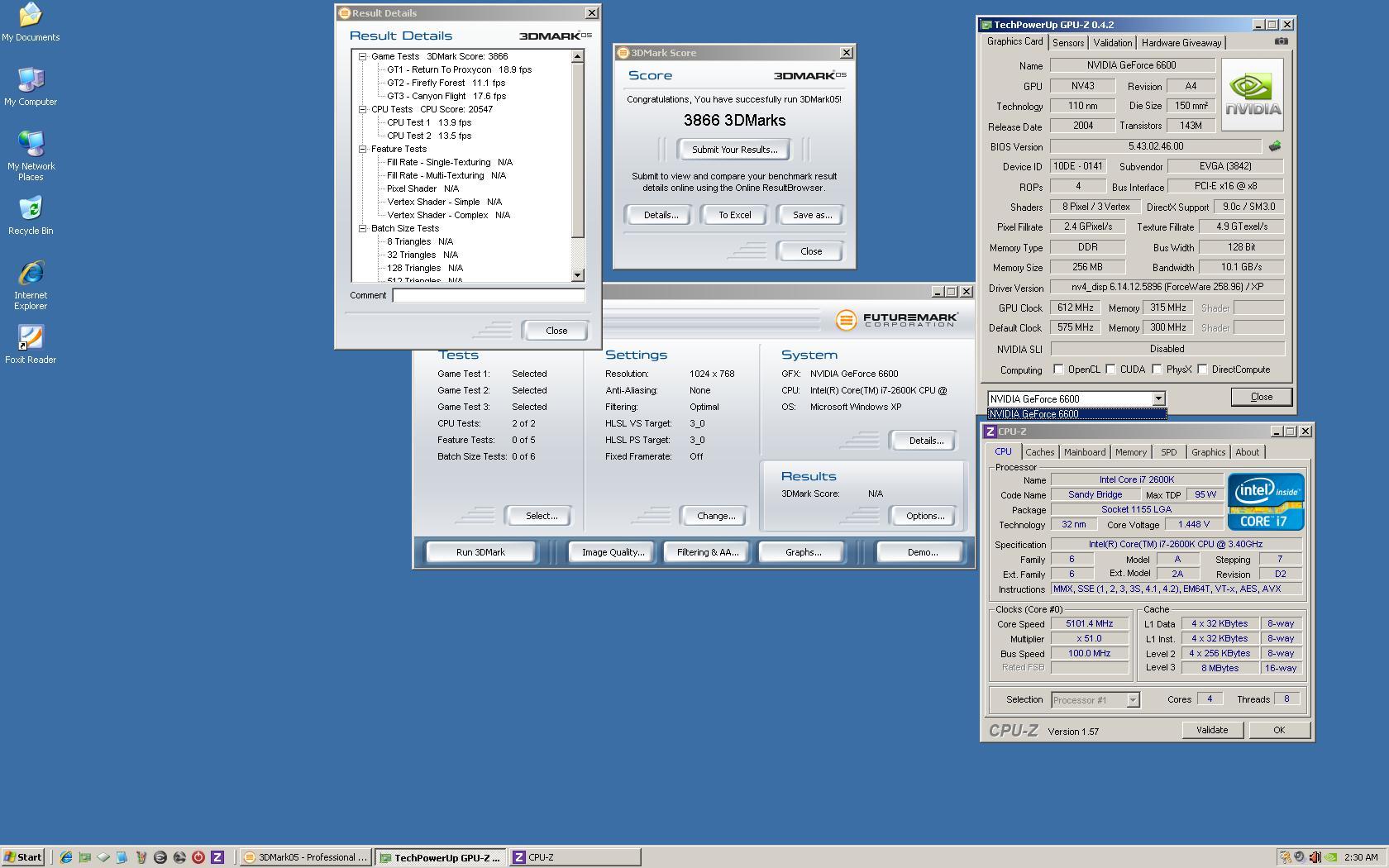The width and height of the screenshot is (1389, 868).
Task: Launch Internet Explorer from the desktop
Action: click(x=31, y=285)
